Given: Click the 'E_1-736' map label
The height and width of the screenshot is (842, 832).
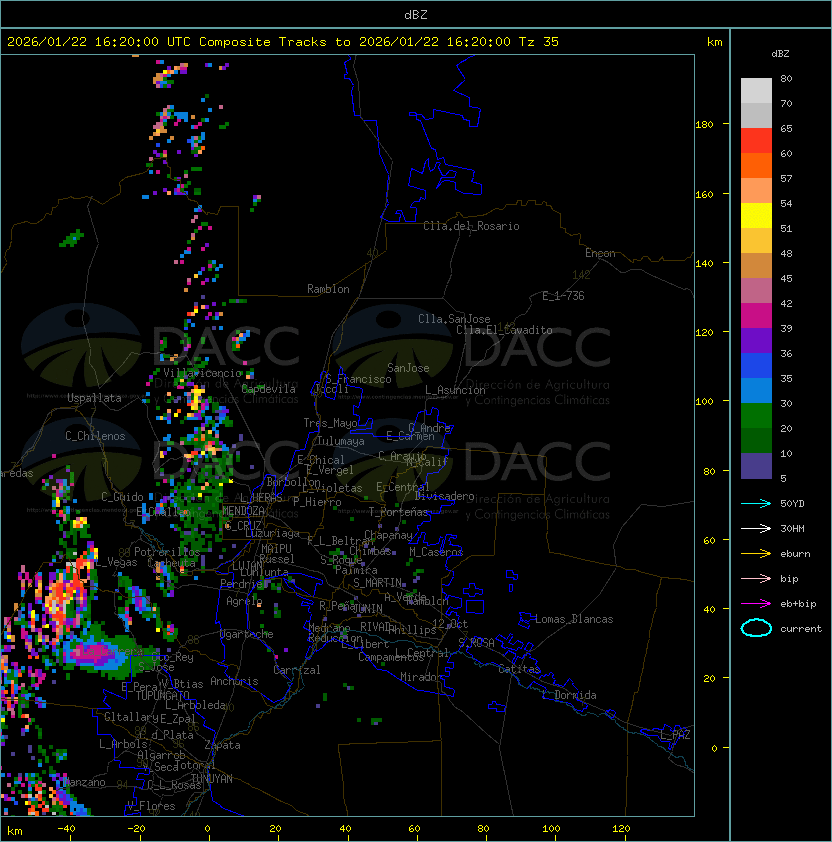Looking at the screenshot, I should tap(563, 296).
